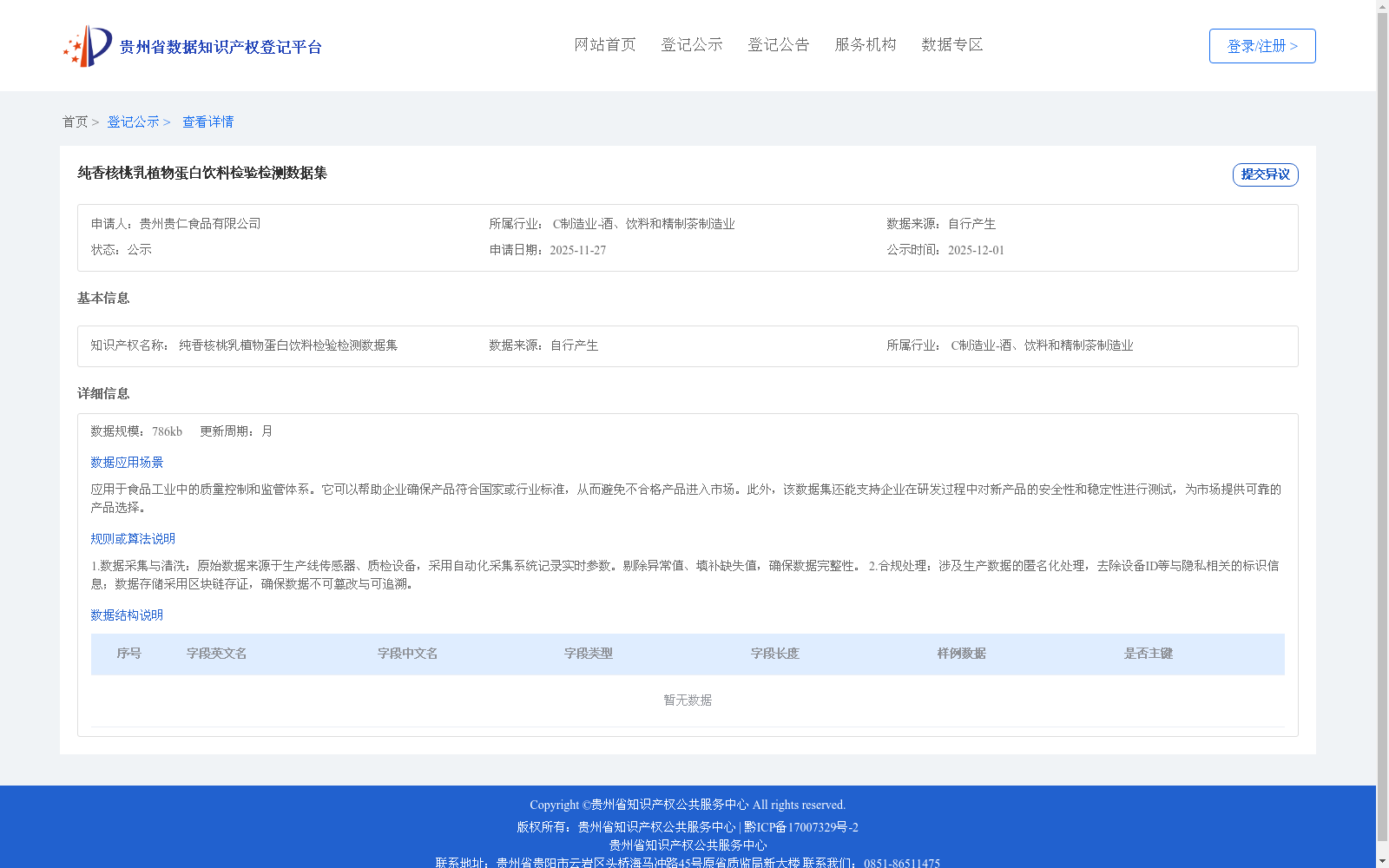Click the 登录/注册 button

click(x=1262, y=46)
